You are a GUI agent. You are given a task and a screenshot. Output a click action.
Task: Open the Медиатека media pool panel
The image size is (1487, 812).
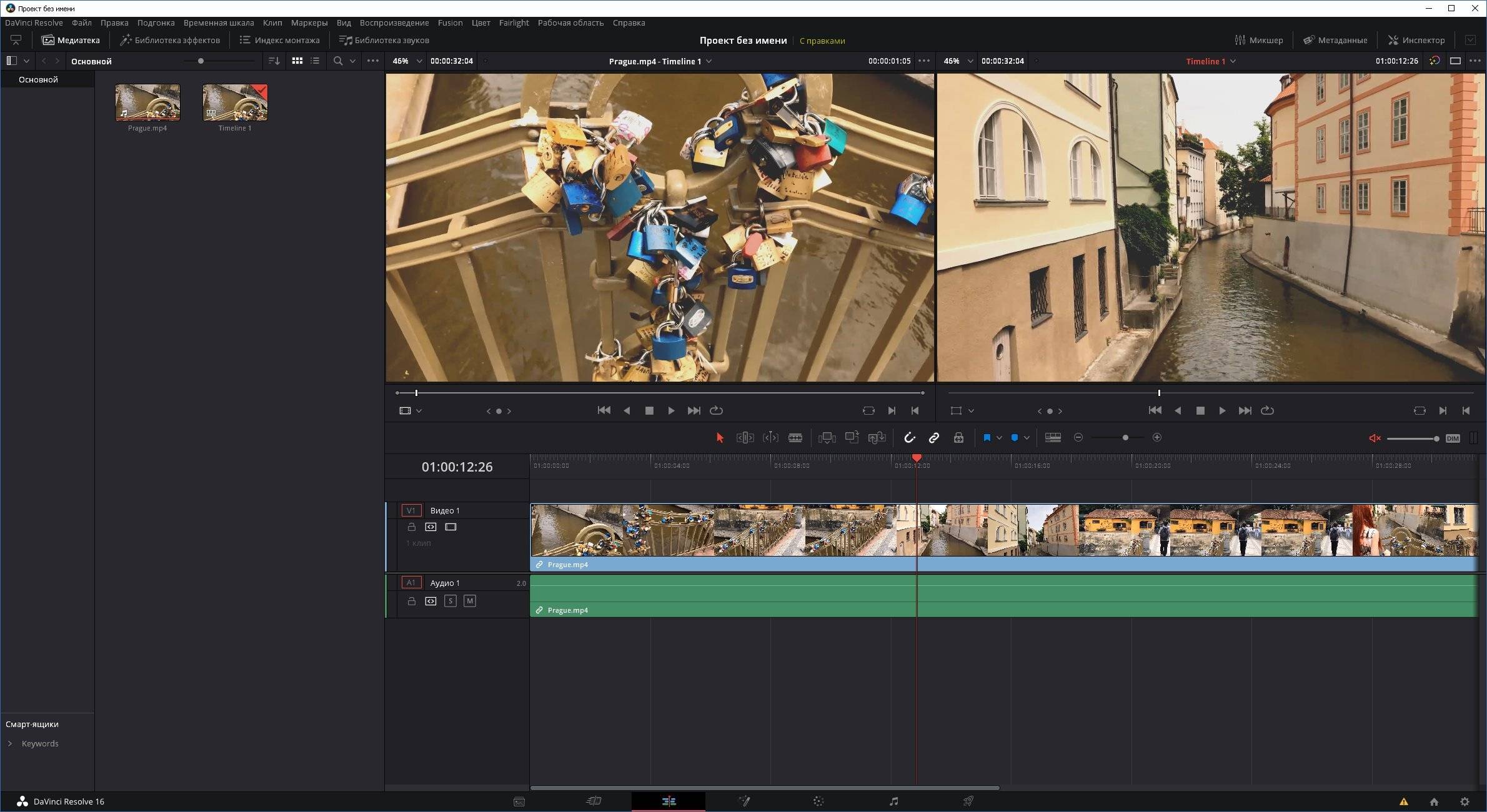tap(71, 40)
